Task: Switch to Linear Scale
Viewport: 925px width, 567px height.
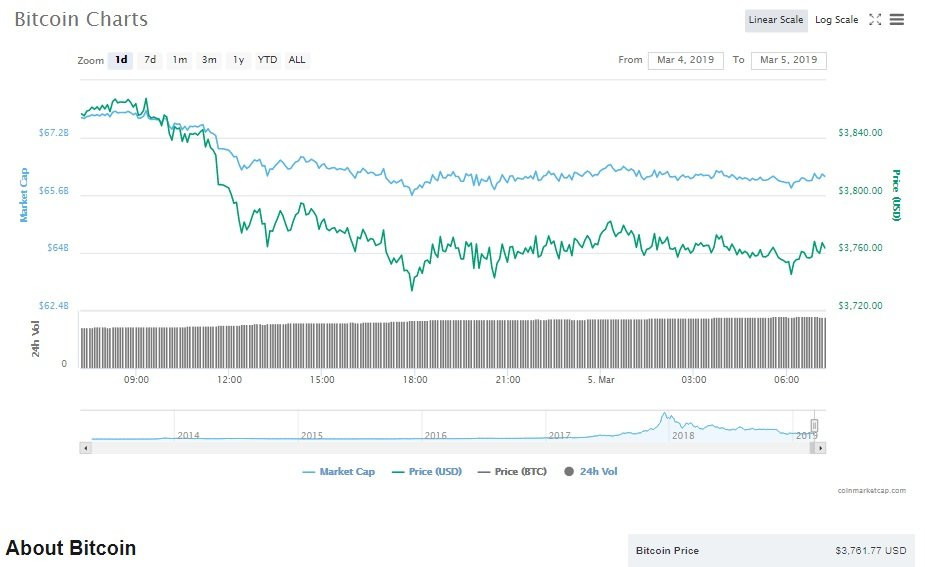Action: tap(776, 20)
